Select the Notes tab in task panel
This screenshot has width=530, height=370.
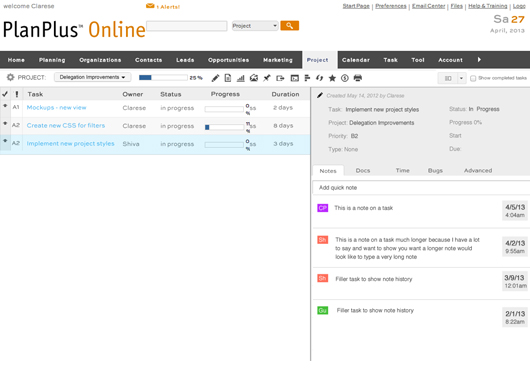328,171
